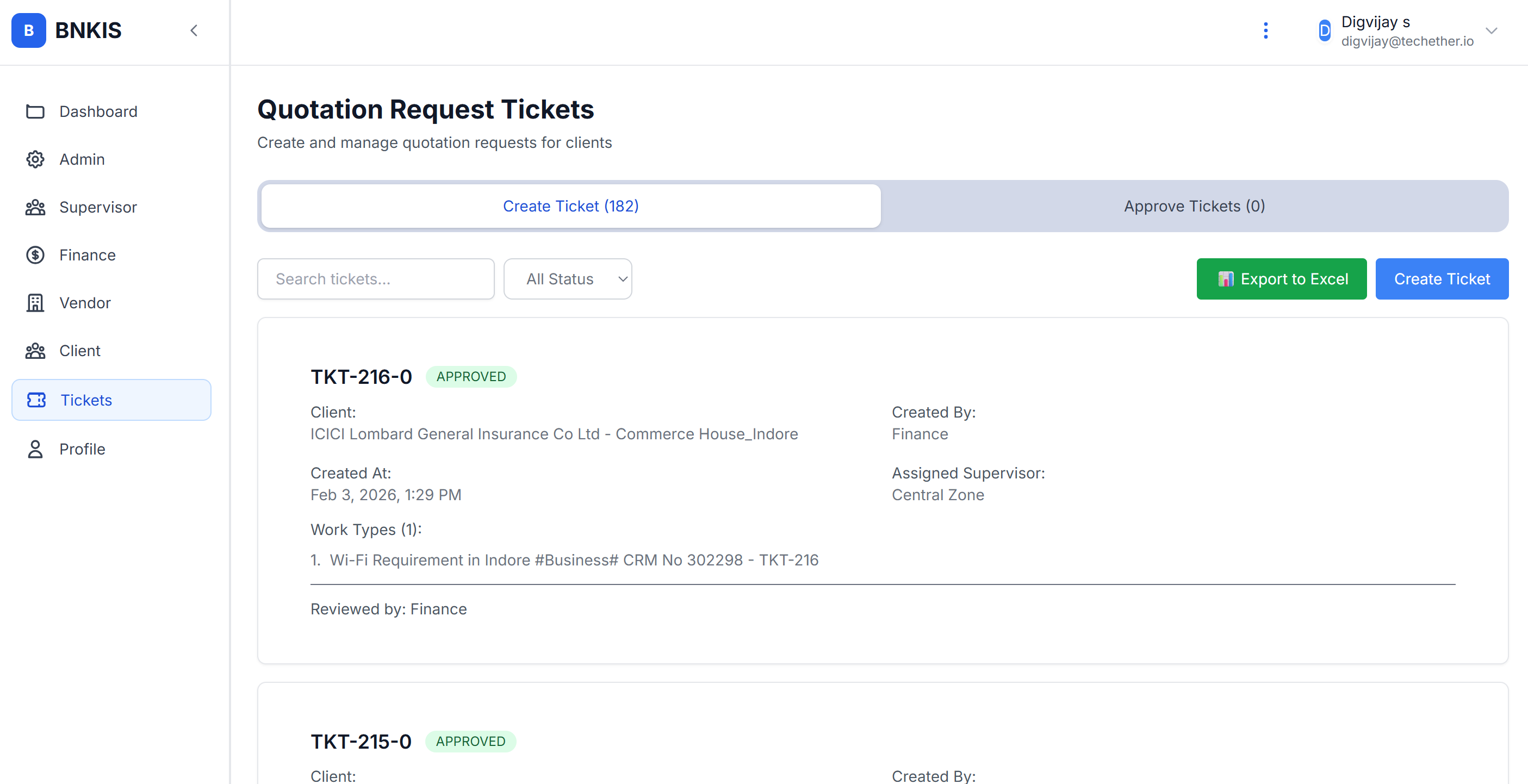Switch to the Approve Tickets (0) tab
Screen dimensions: 1528x784
click(1194, 206)
